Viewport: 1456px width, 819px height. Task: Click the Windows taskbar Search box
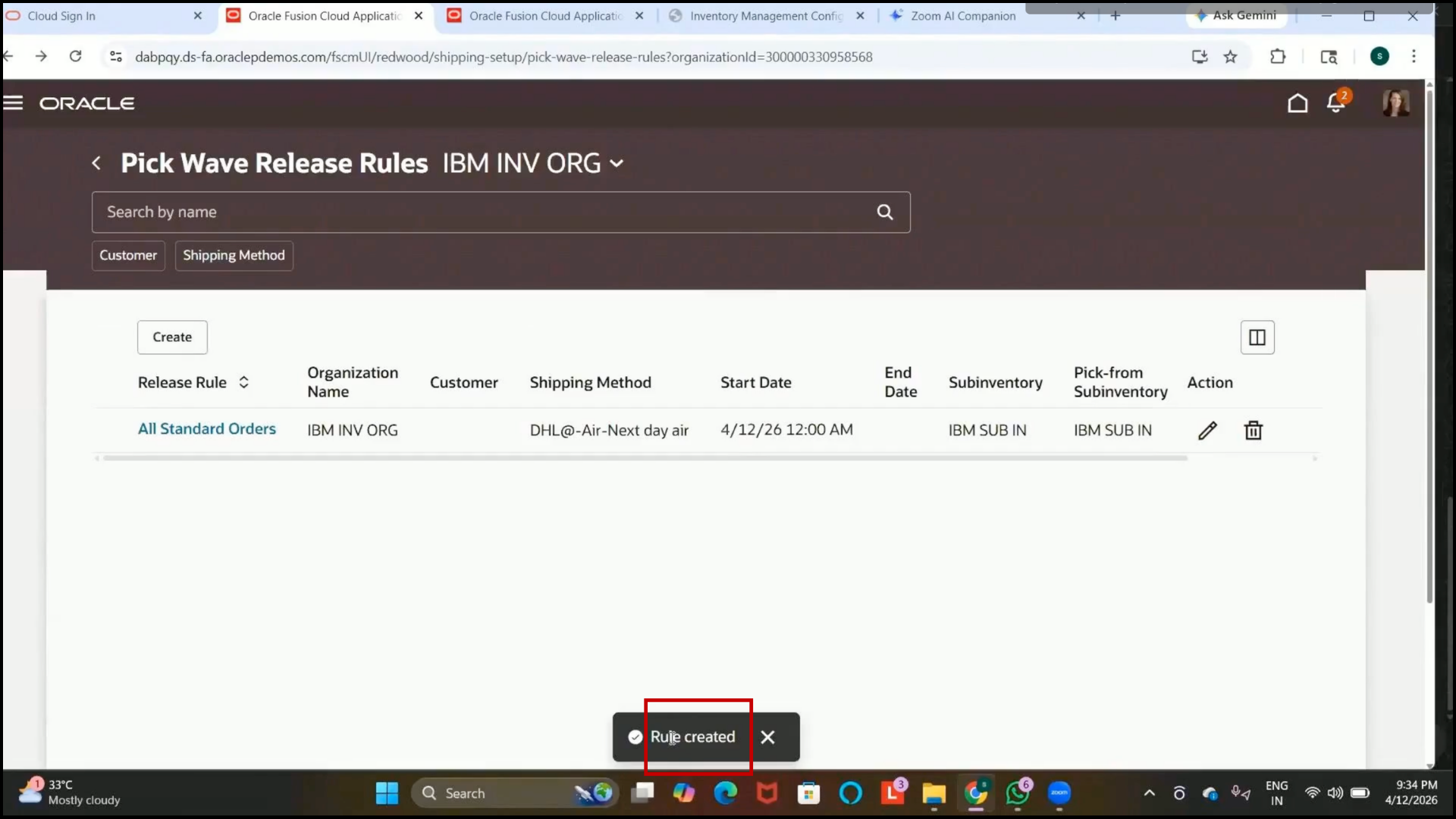(516, 793)
